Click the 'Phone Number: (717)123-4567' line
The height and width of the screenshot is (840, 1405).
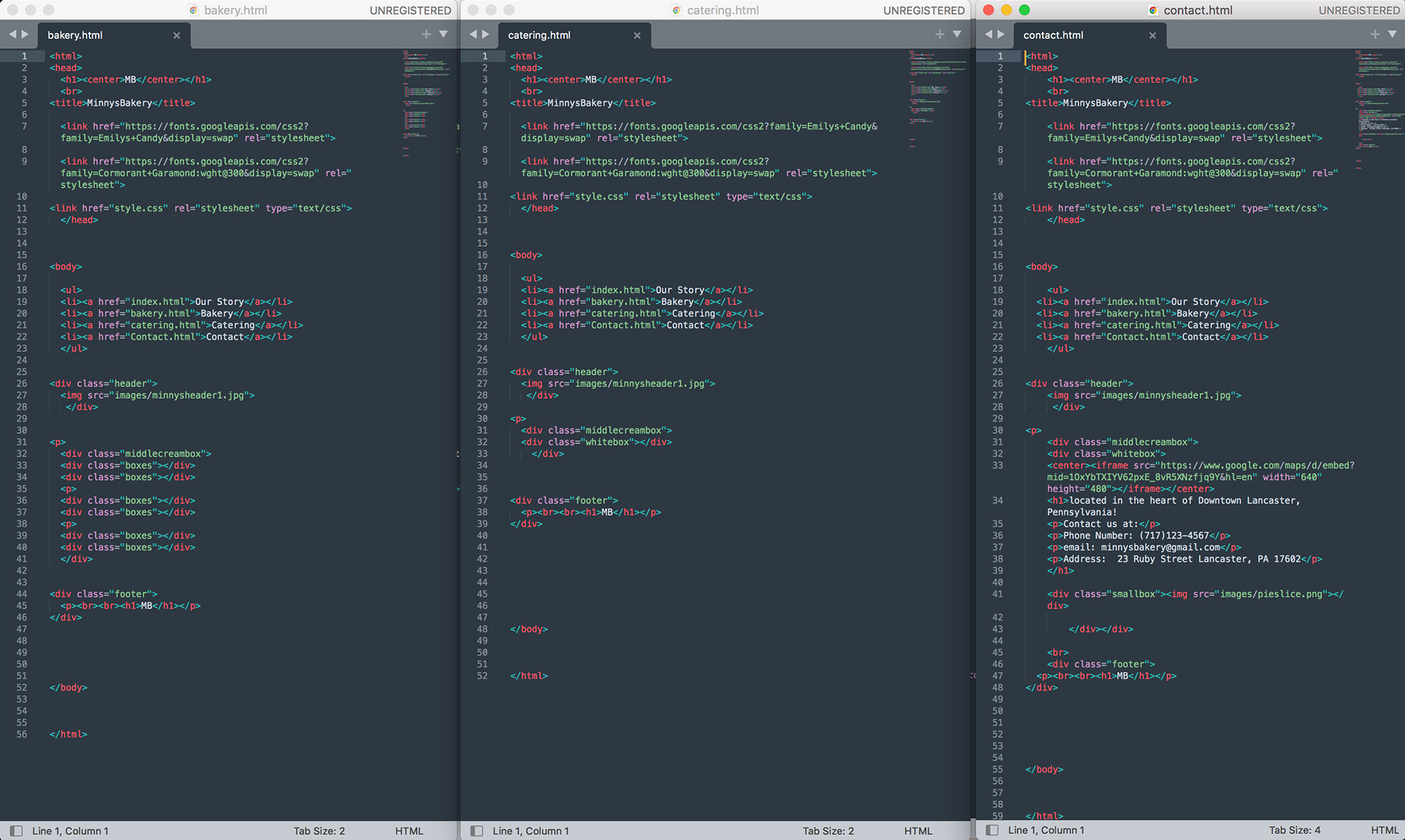1139,536
